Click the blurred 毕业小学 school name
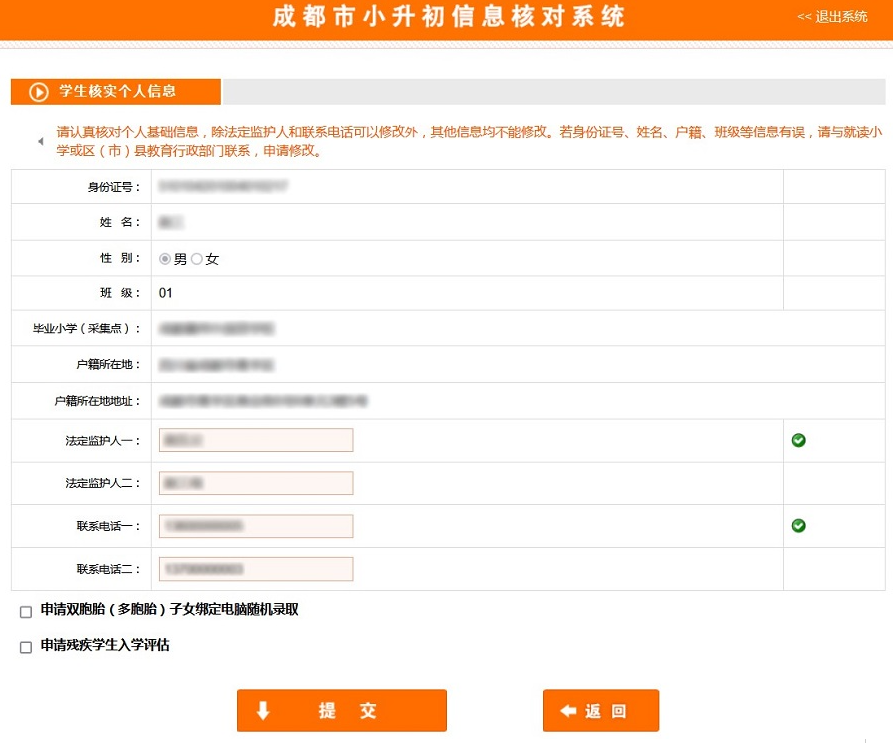This screenshot has height=743, width=893. click(217, 328)
